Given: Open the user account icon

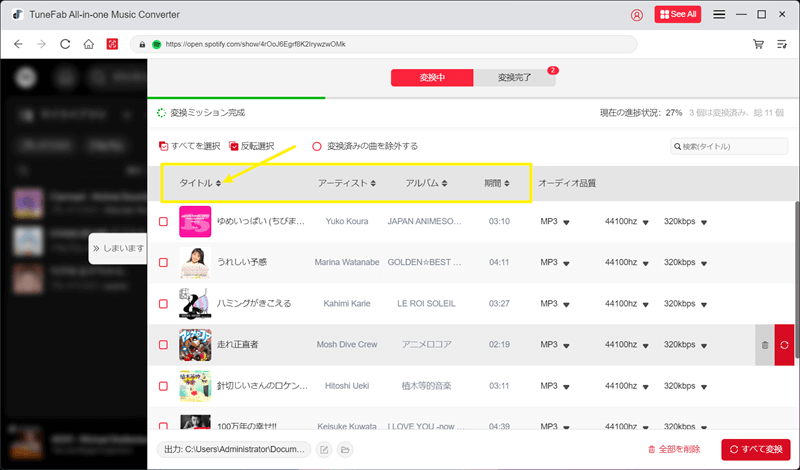Looking at the screenshot, I should click(x=637, y=15).
